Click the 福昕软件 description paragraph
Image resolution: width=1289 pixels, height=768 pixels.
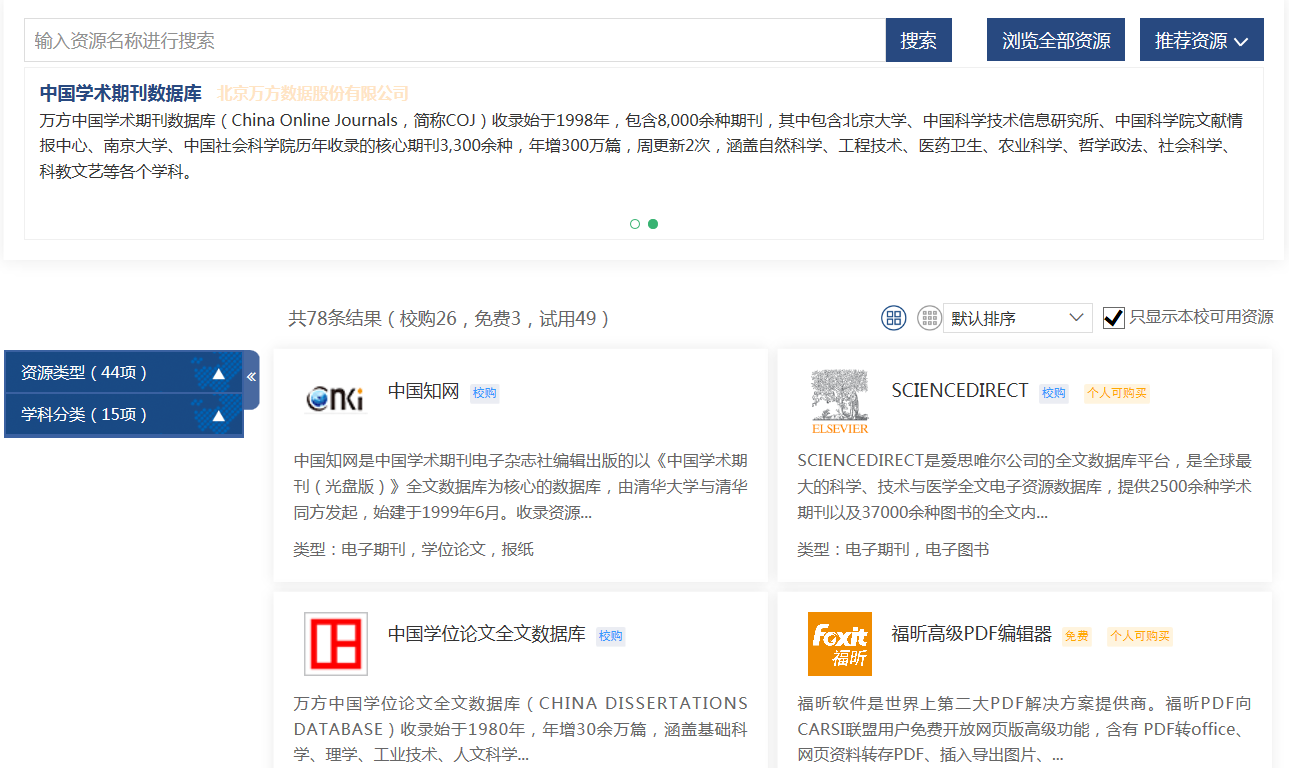tap(1025, 729)
